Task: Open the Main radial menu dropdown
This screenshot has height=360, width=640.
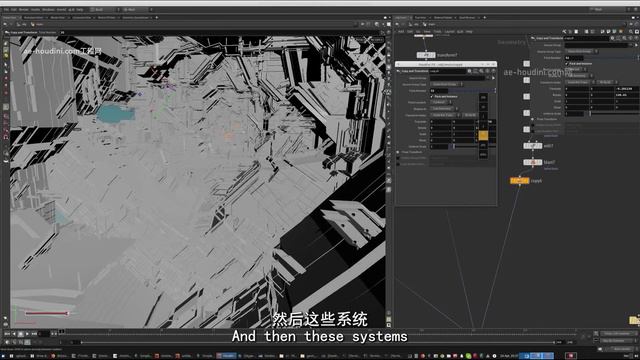Action: point(137,9)
